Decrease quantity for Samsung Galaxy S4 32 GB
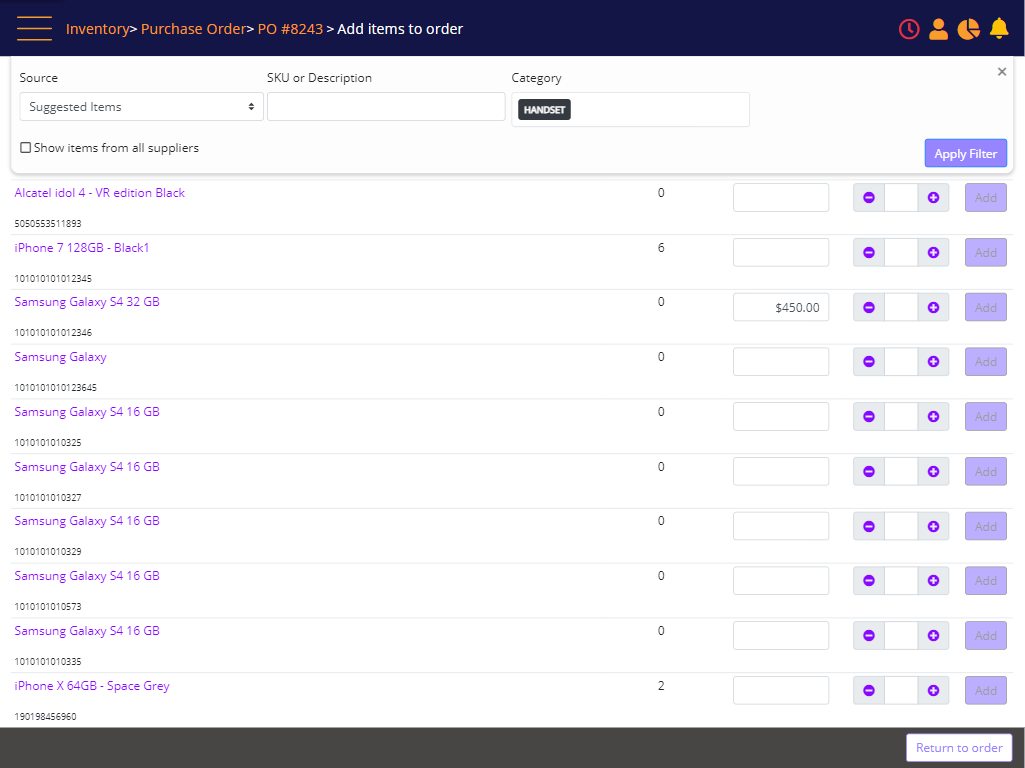The height and width of the screenshot is (768, 1025). [869, 307]
